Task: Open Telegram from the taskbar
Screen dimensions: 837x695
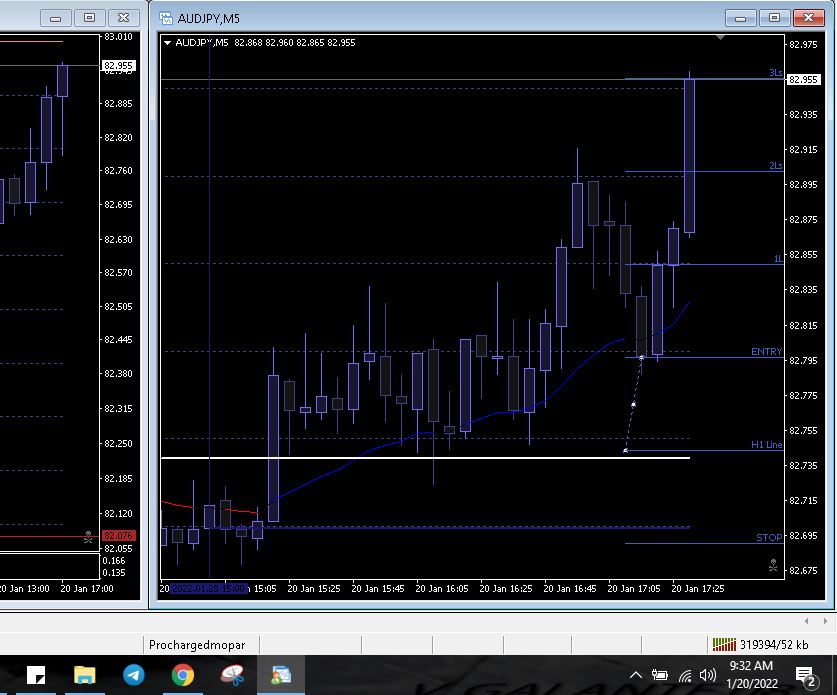Action: (x=133, y=675)
